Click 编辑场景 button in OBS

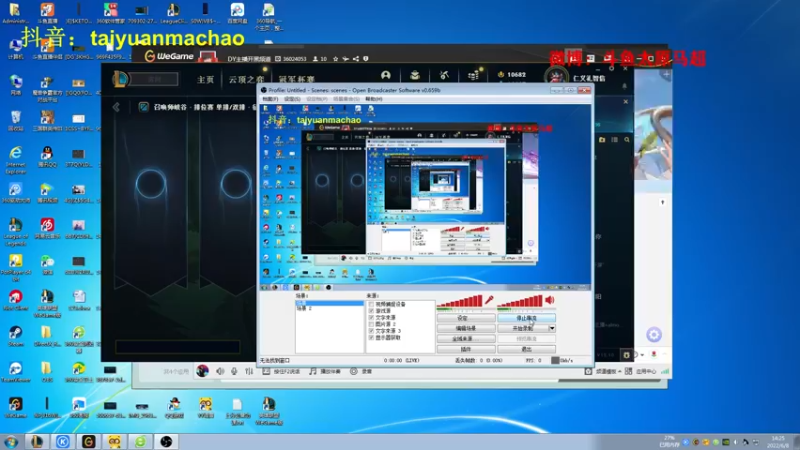click(x=466, y=328)
